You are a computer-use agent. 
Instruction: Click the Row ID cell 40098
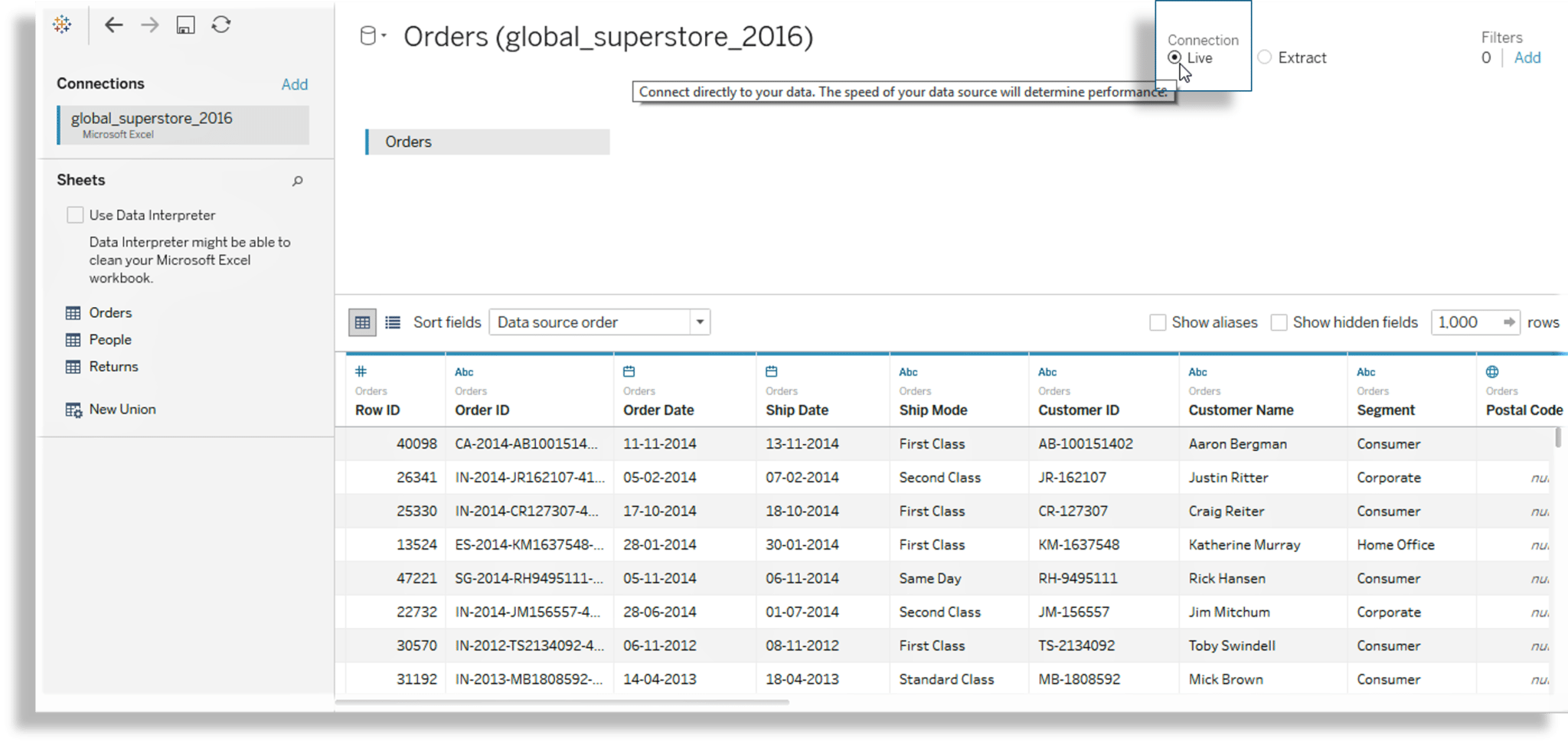click(x=416, y=444)
